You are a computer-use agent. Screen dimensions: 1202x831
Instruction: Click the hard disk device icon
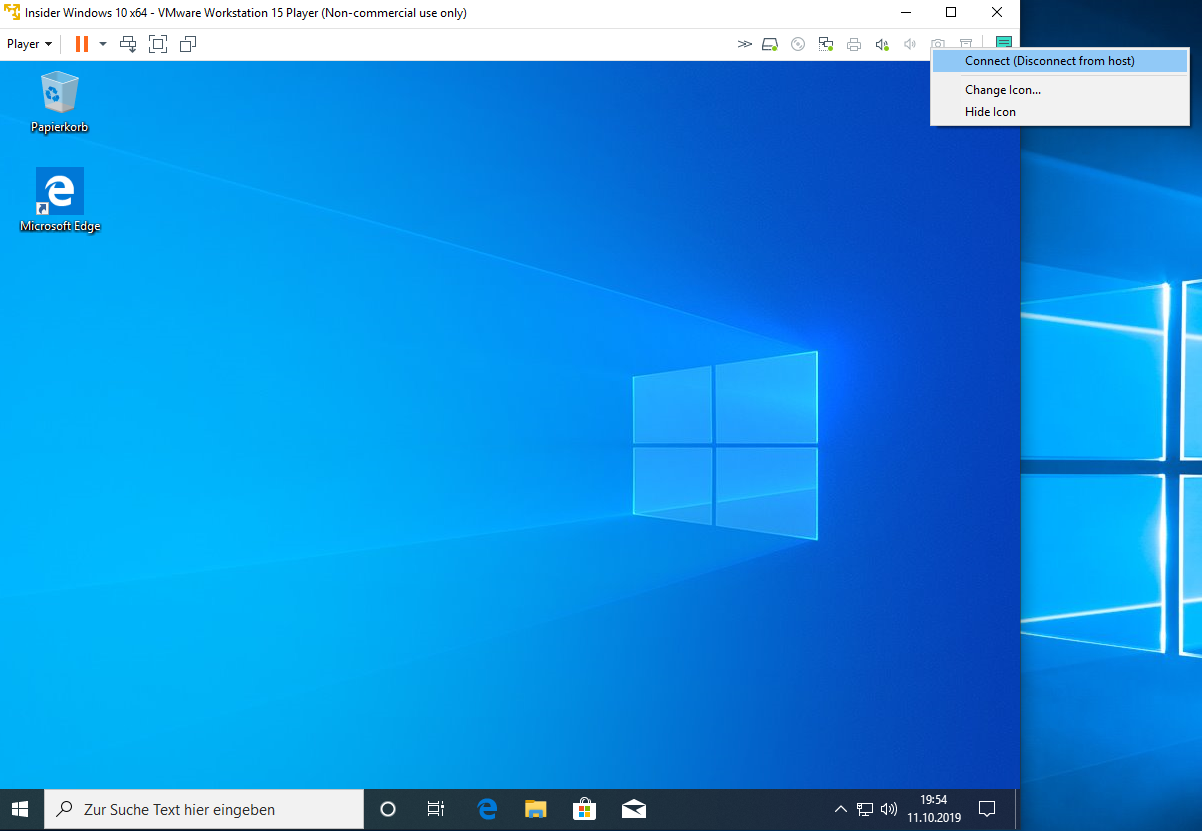pyautogui.click(x=770, y=44)
